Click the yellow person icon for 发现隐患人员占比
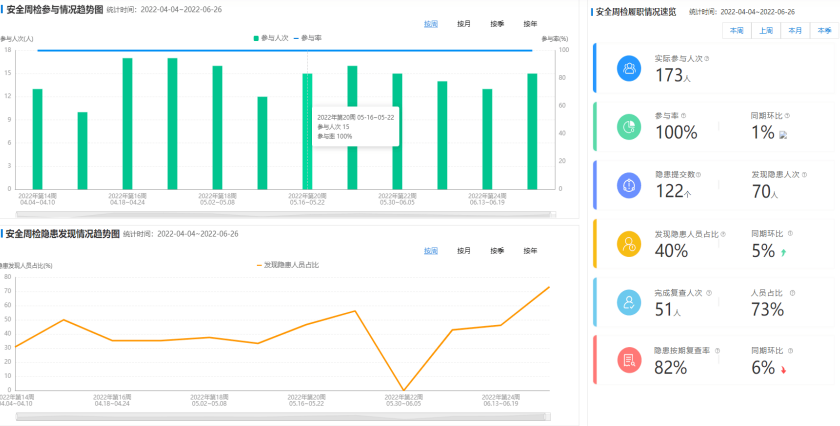 (629, 244)
